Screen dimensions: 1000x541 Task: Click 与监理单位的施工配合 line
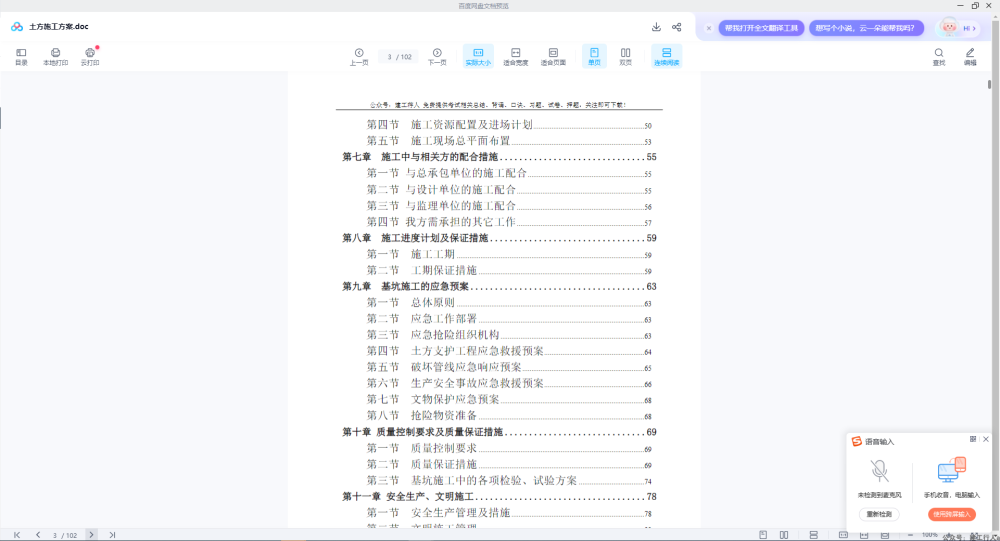pyautogui.click(x=509, y=206)
